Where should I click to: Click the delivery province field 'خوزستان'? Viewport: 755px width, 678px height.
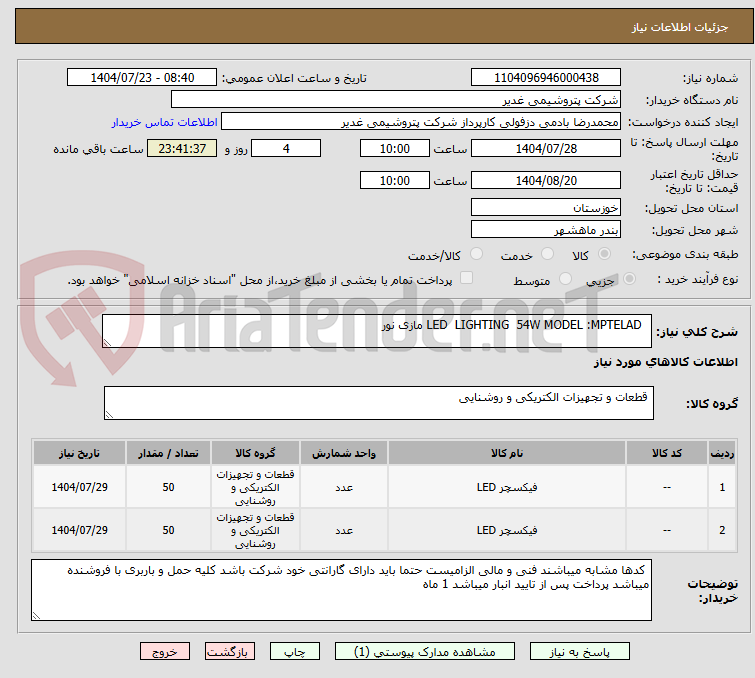(x=546, y=208)
